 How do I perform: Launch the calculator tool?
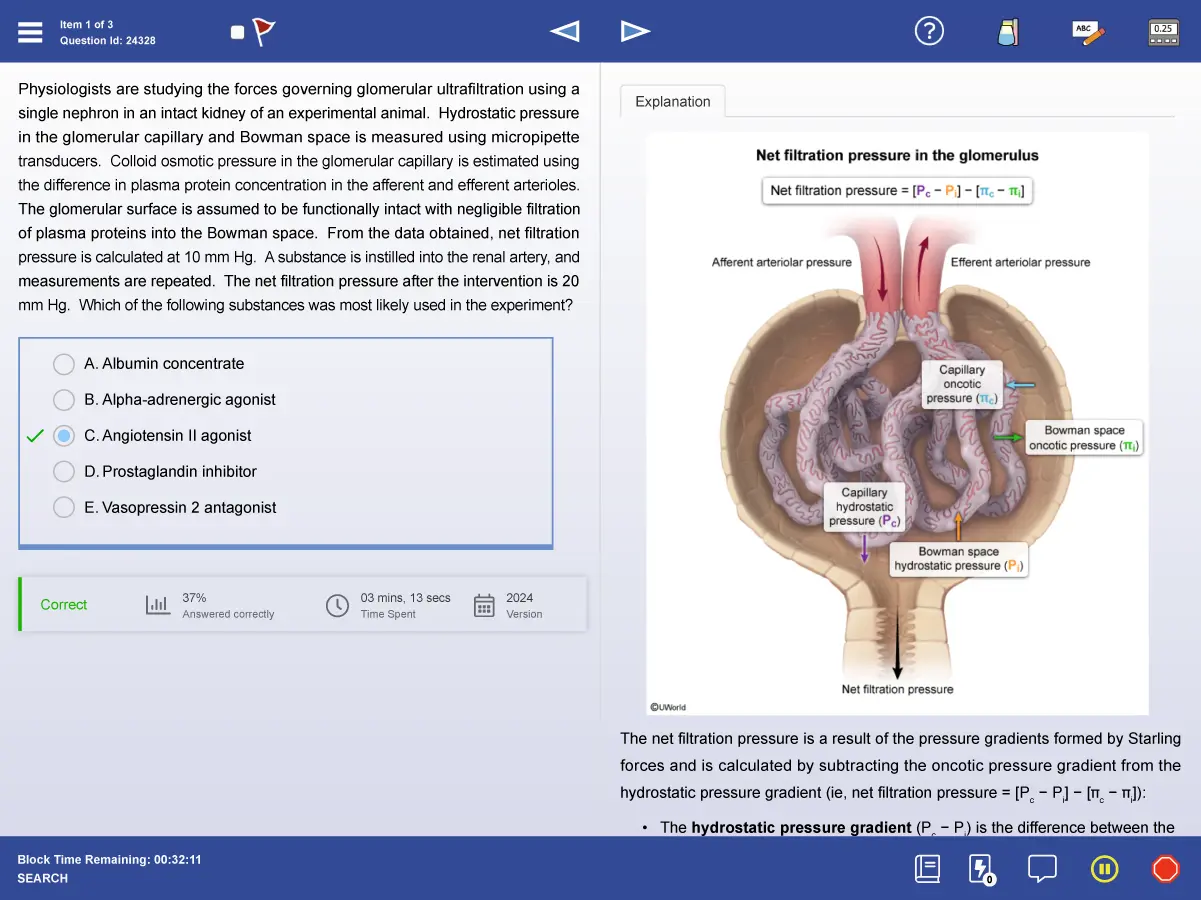point(1163,32)
